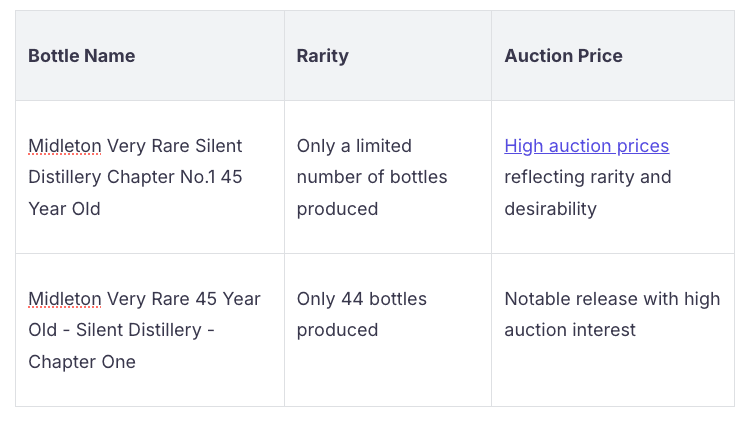Click the "Chapter One" text
The height and width of the screenshot is (424, 744).
(x=81, y=362)
